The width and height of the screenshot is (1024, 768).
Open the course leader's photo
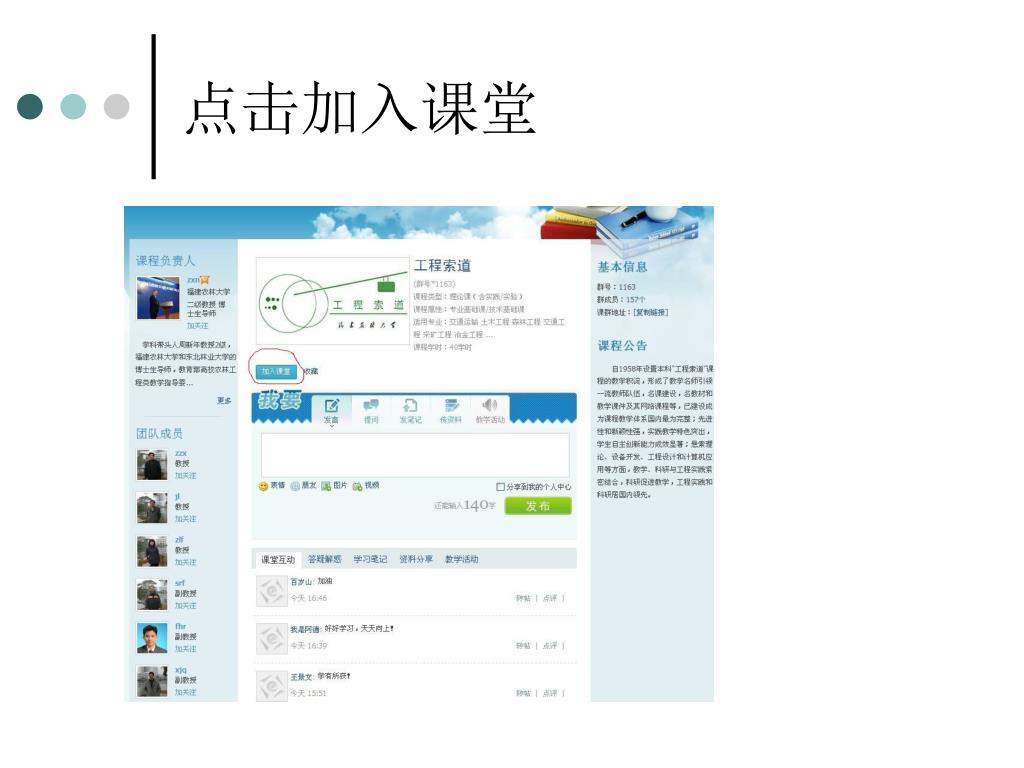(158, 298)
